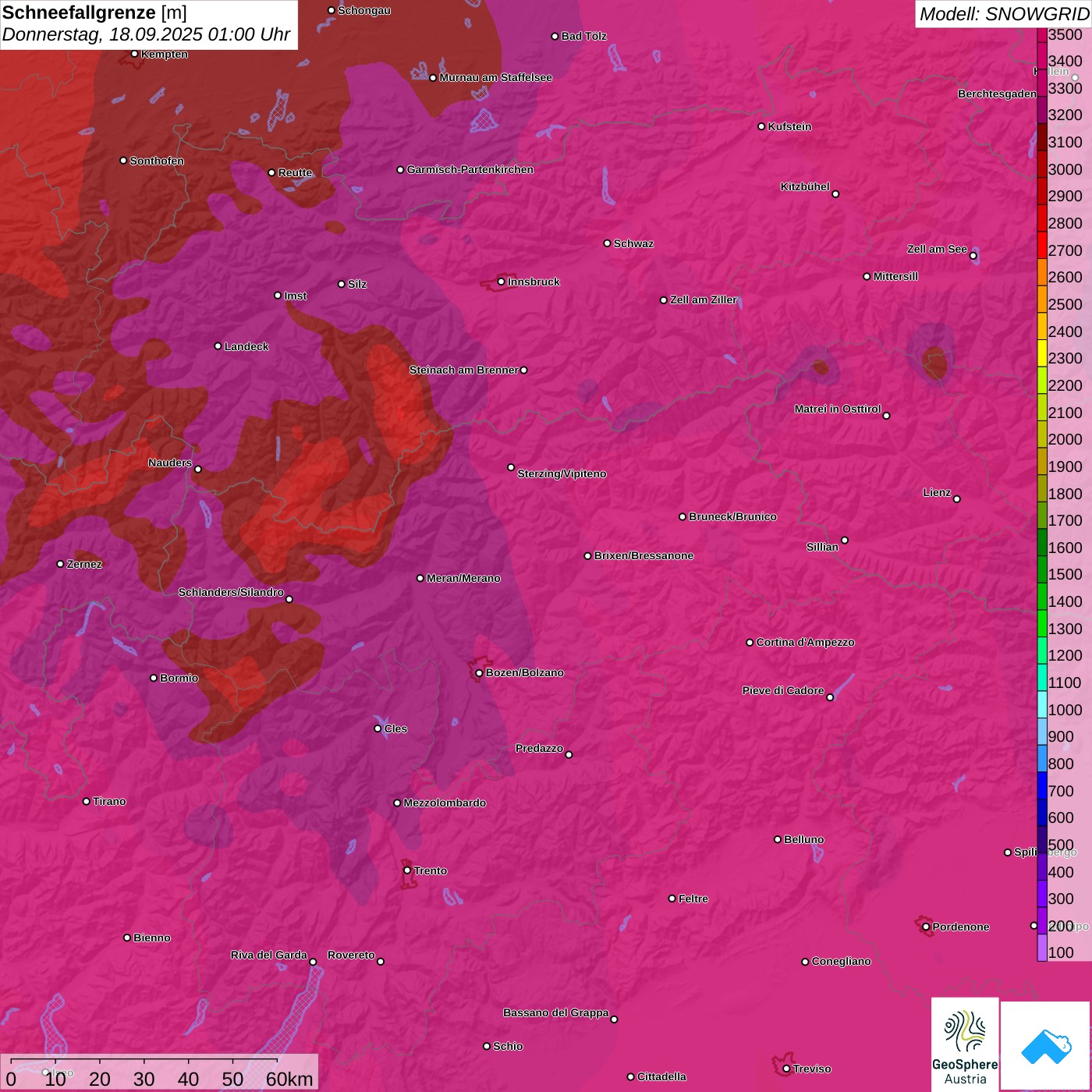This screenshot has height=1092, width=1092.
Task: Click the Lienz location dot
Action: click(x=957, y=499)
